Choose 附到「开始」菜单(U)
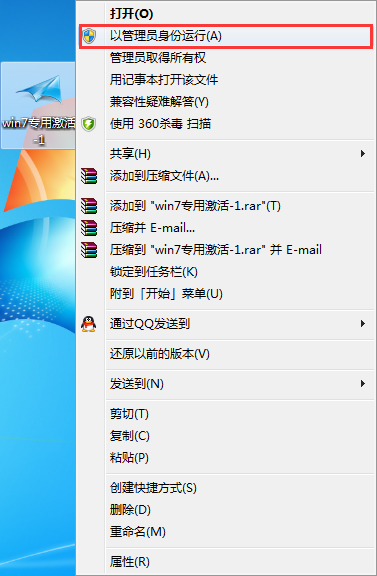 226,294
